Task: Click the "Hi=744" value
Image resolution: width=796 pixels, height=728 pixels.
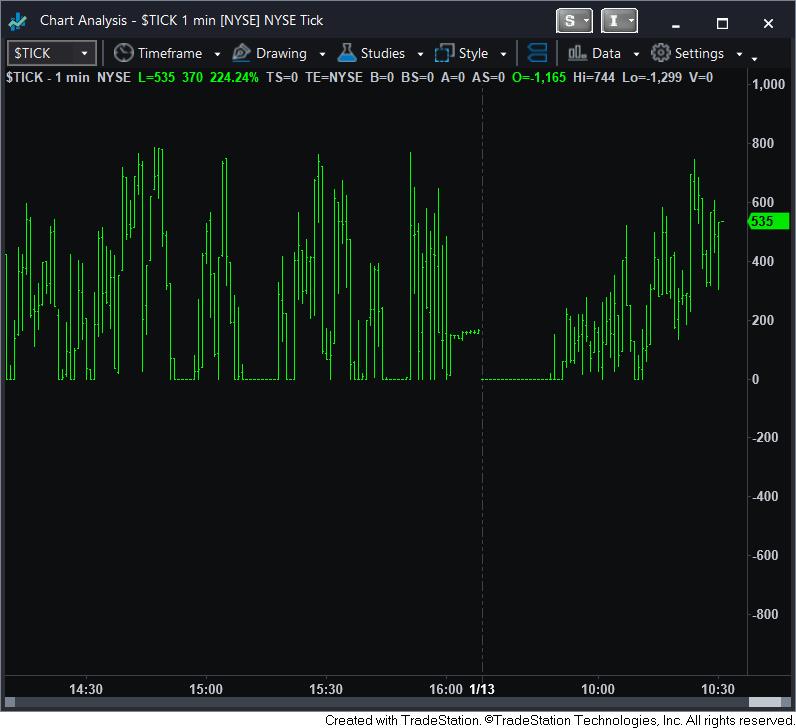Action: click(593, 77)
